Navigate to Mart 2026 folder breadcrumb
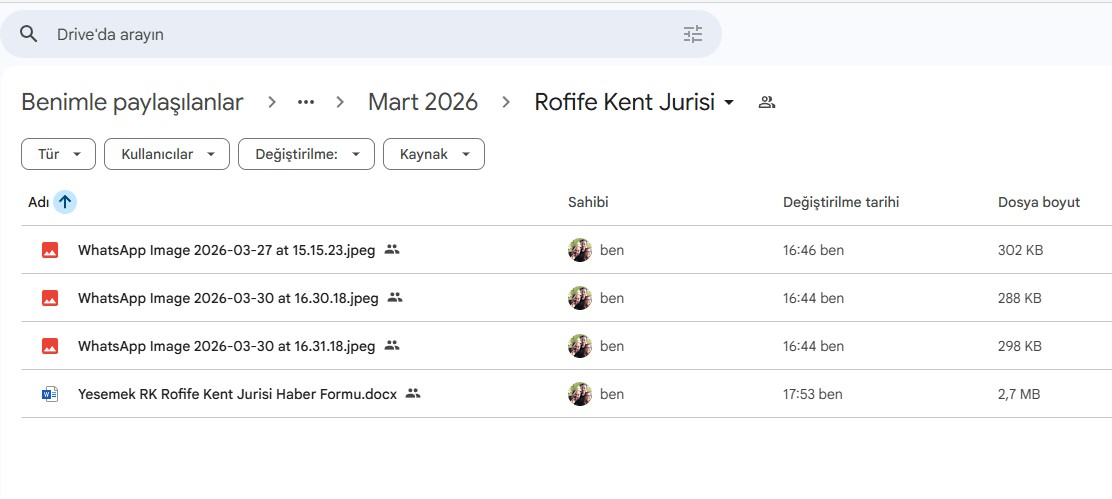 coord(423,102)
